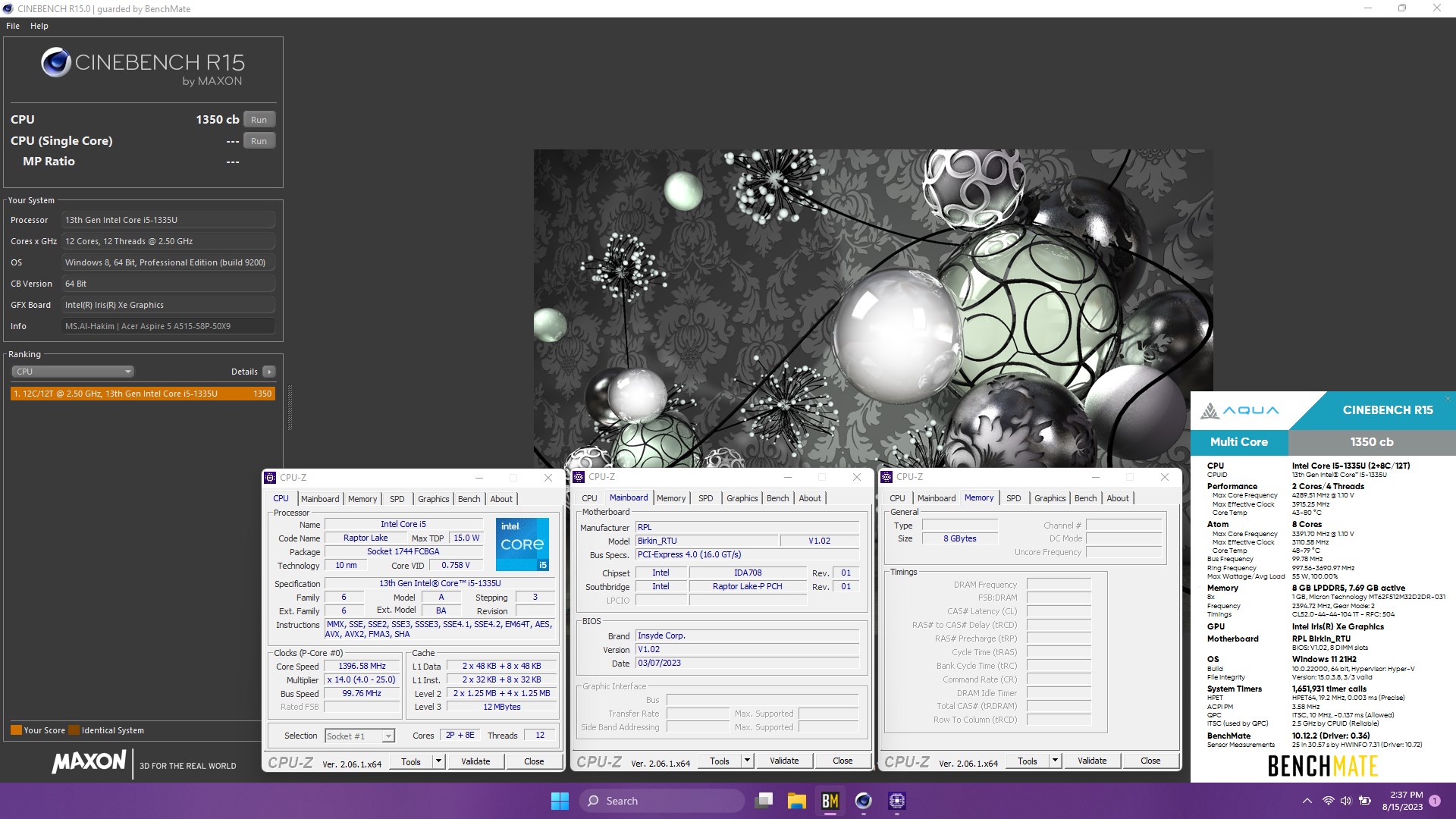Viewport: 1456px width, 819px height.
Task: Toggle Your Score legend swatch
Action: 16,730
